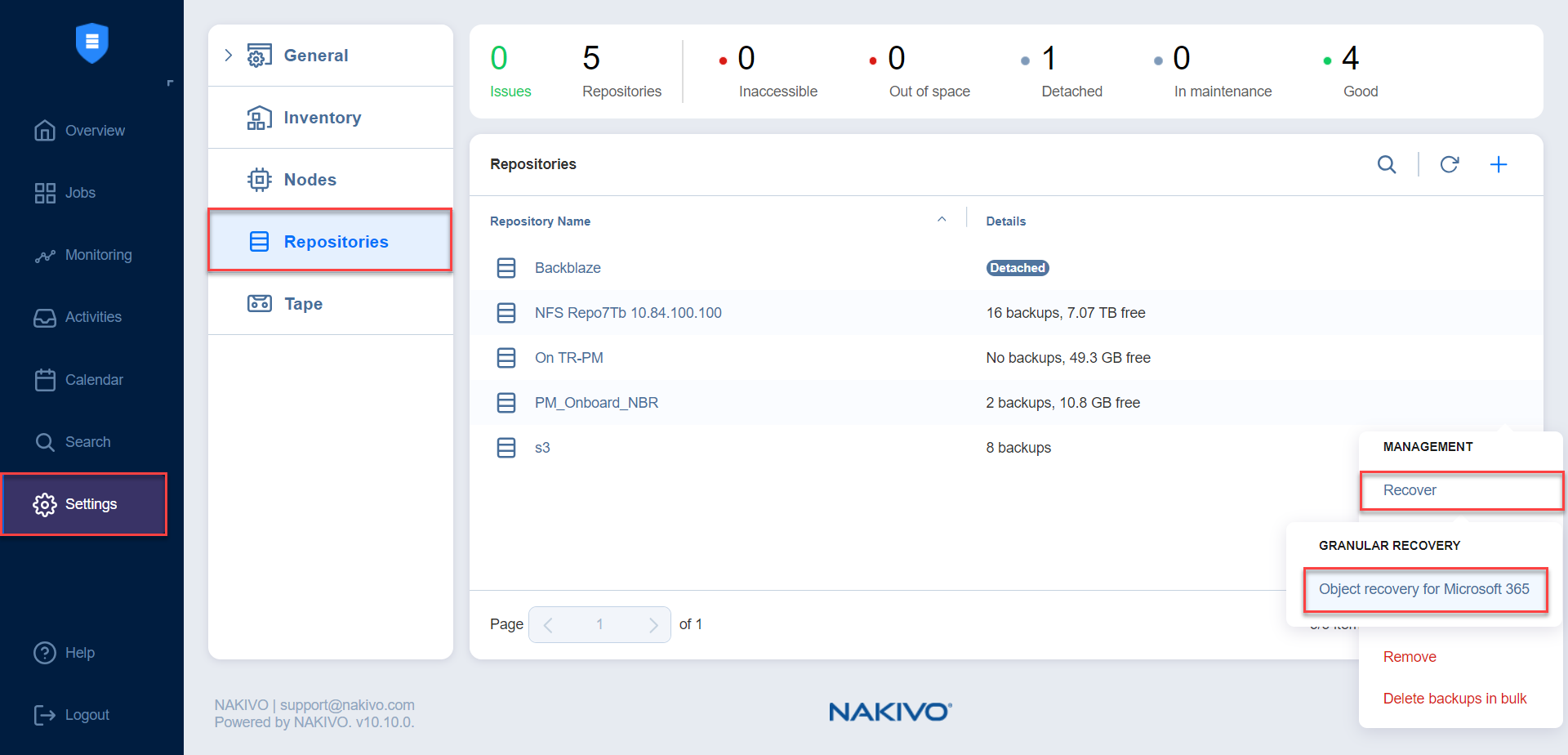Click the Details column header

(1005, 221)
